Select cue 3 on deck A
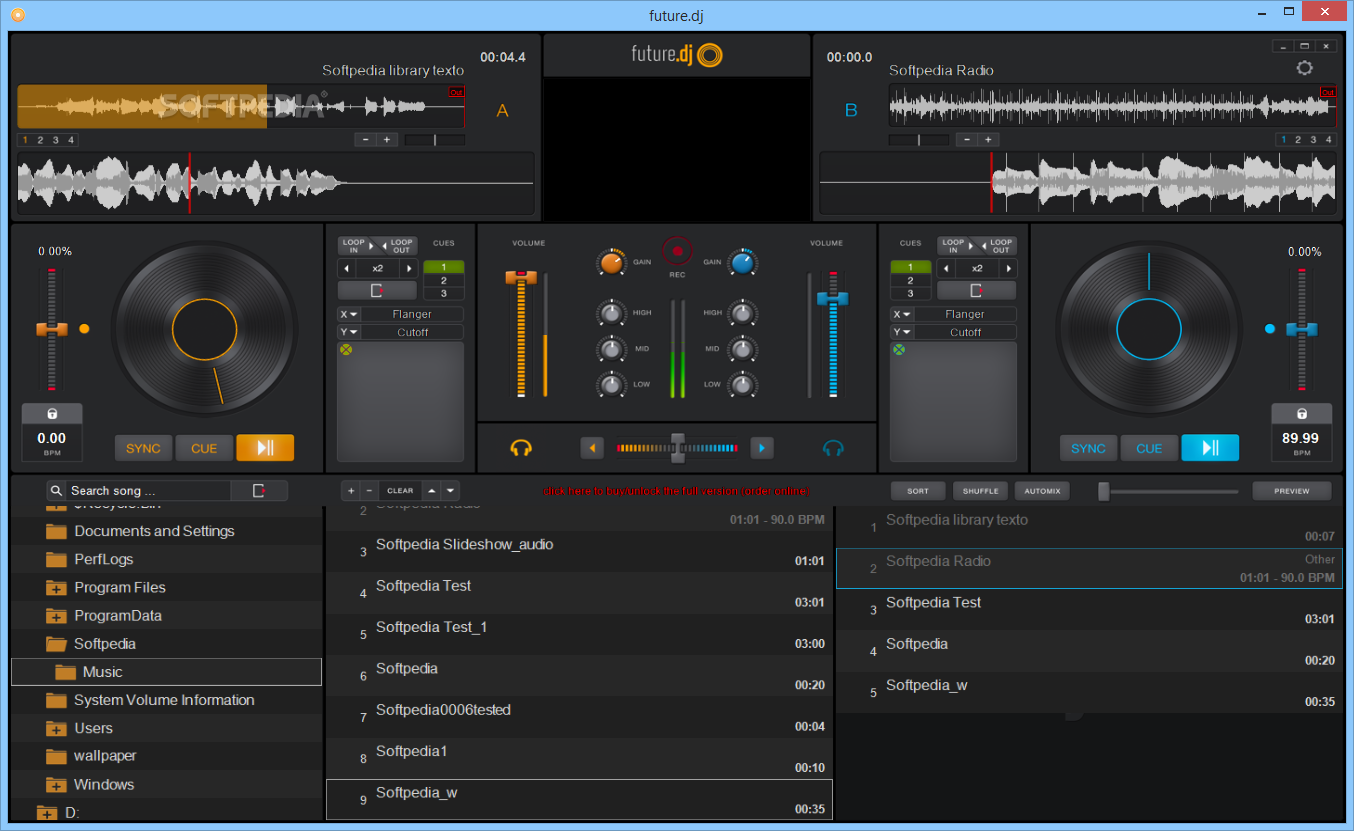The height and width of the screenshot is (831, 1354). [x=444, y=293]
